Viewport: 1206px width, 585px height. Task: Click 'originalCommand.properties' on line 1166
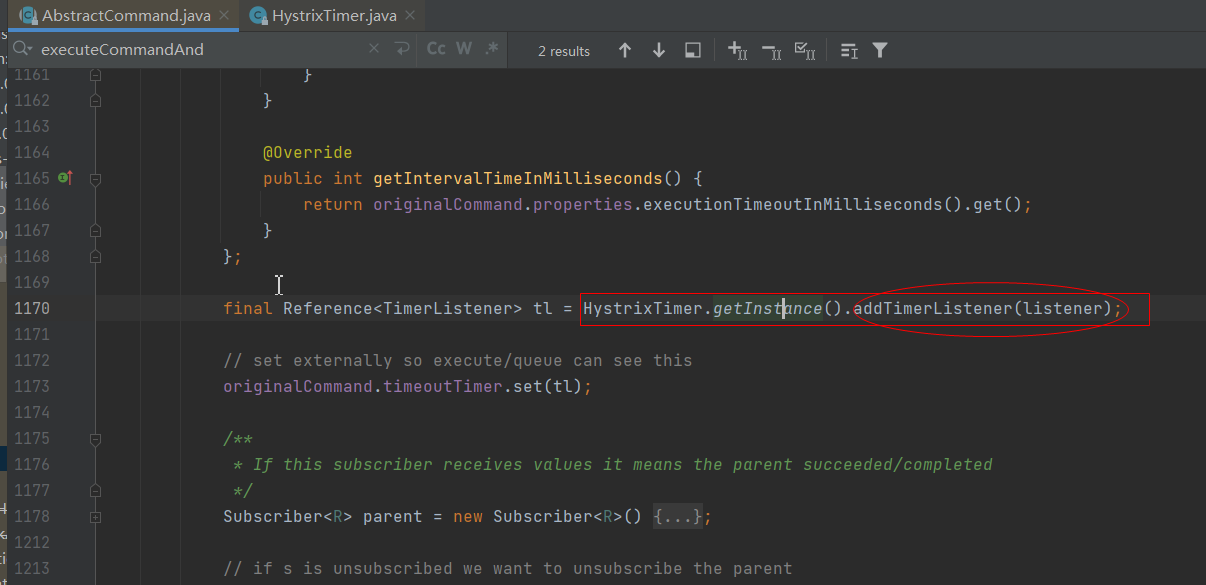(x=502, y=204)
